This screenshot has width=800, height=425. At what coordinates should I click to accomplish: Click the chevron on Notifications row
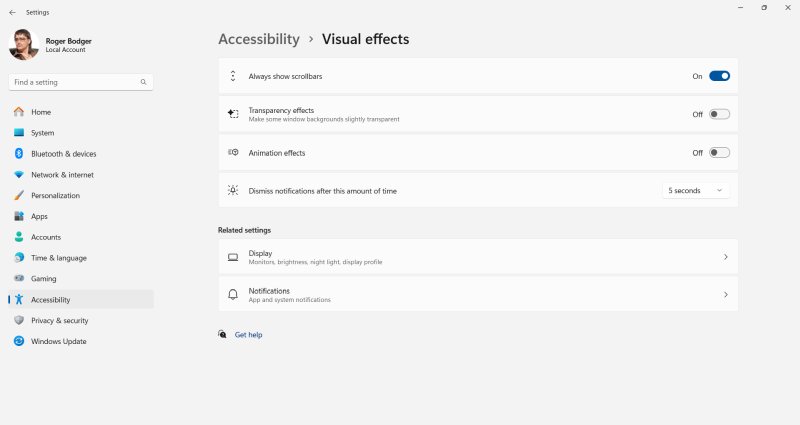click(x=726, y=295)
